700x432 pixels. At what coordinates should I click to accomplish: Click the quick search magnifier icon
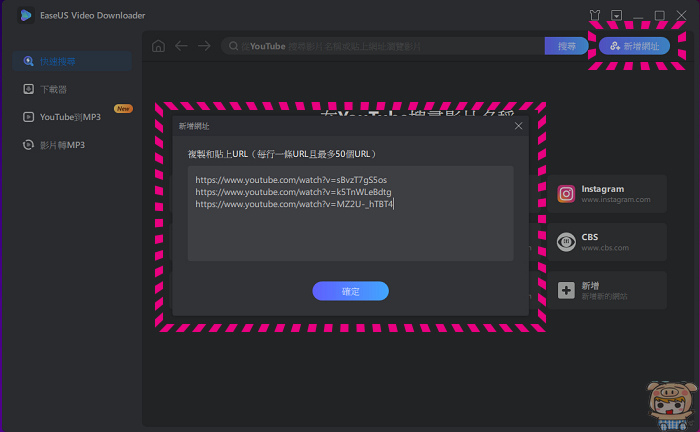29,61
